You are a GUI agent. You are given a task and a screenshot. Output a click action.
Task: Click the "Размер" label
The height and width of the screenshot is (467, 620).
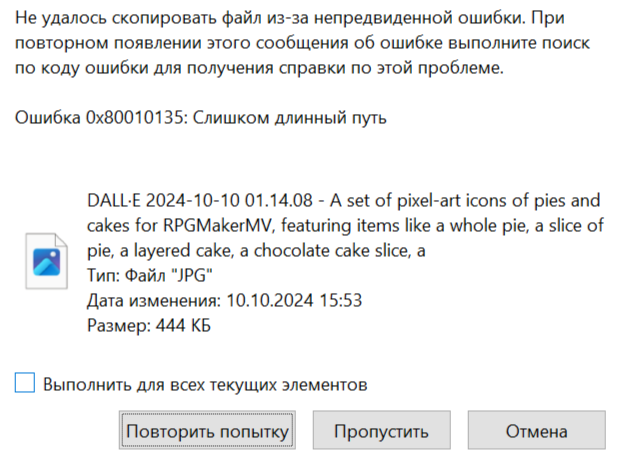[x=119, y=326]
